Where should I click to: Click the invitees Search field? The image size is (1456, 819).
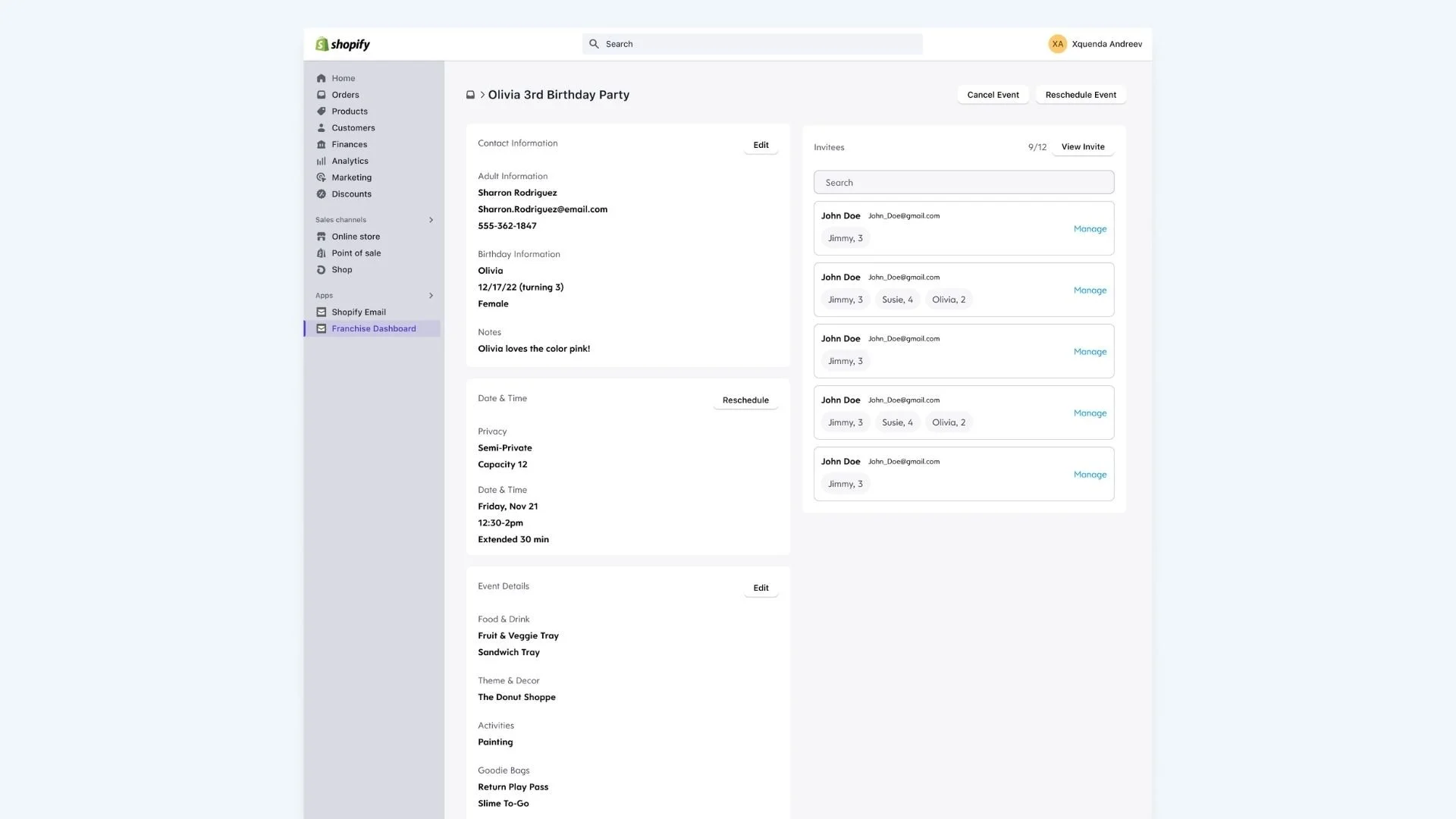point(963,183)
